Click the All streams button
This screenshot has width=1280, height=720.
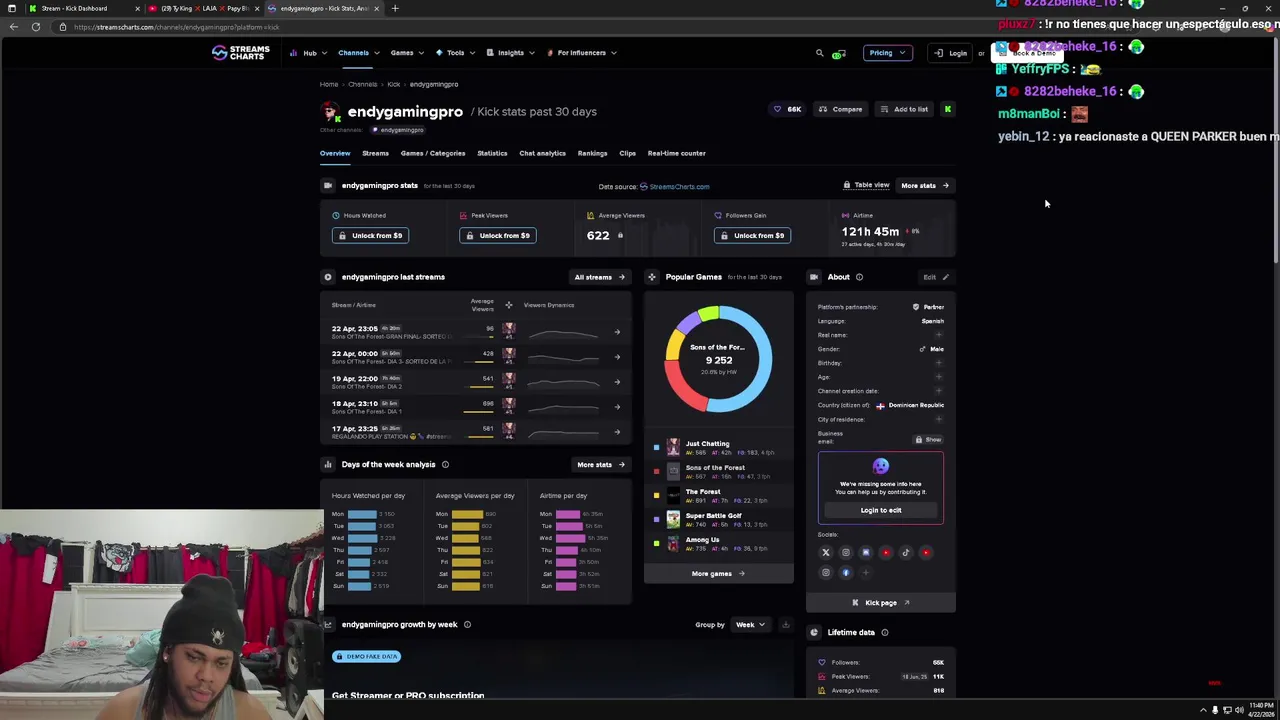[x=599, y=277]
